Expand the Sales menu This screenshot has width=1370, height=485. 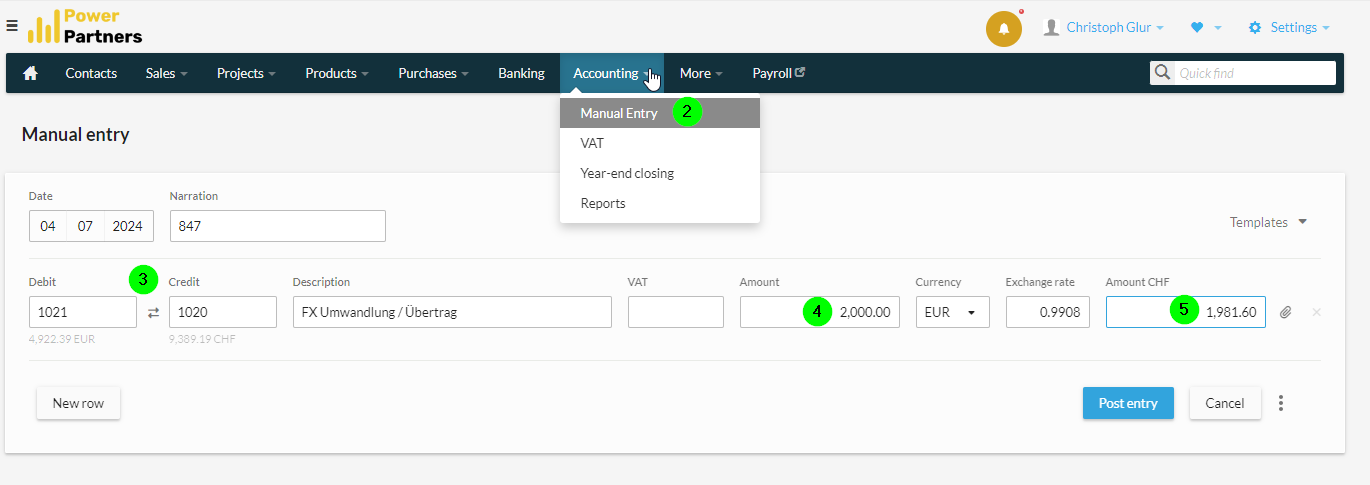pyautogui.click(x=166, y=73)
